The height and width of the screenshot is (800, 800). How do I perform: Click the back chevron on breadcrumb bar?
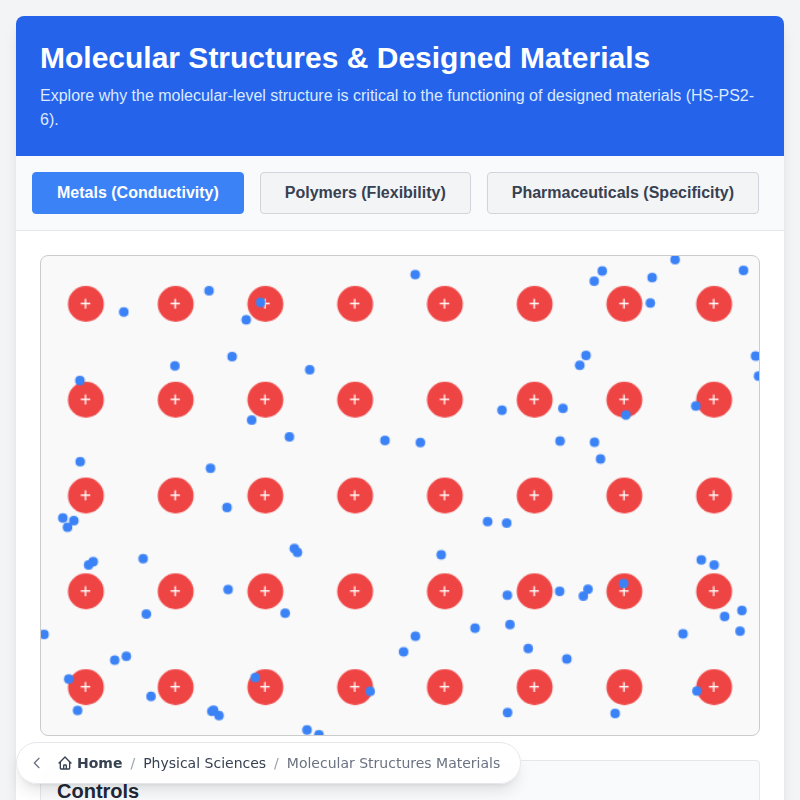tap(36, 762)
